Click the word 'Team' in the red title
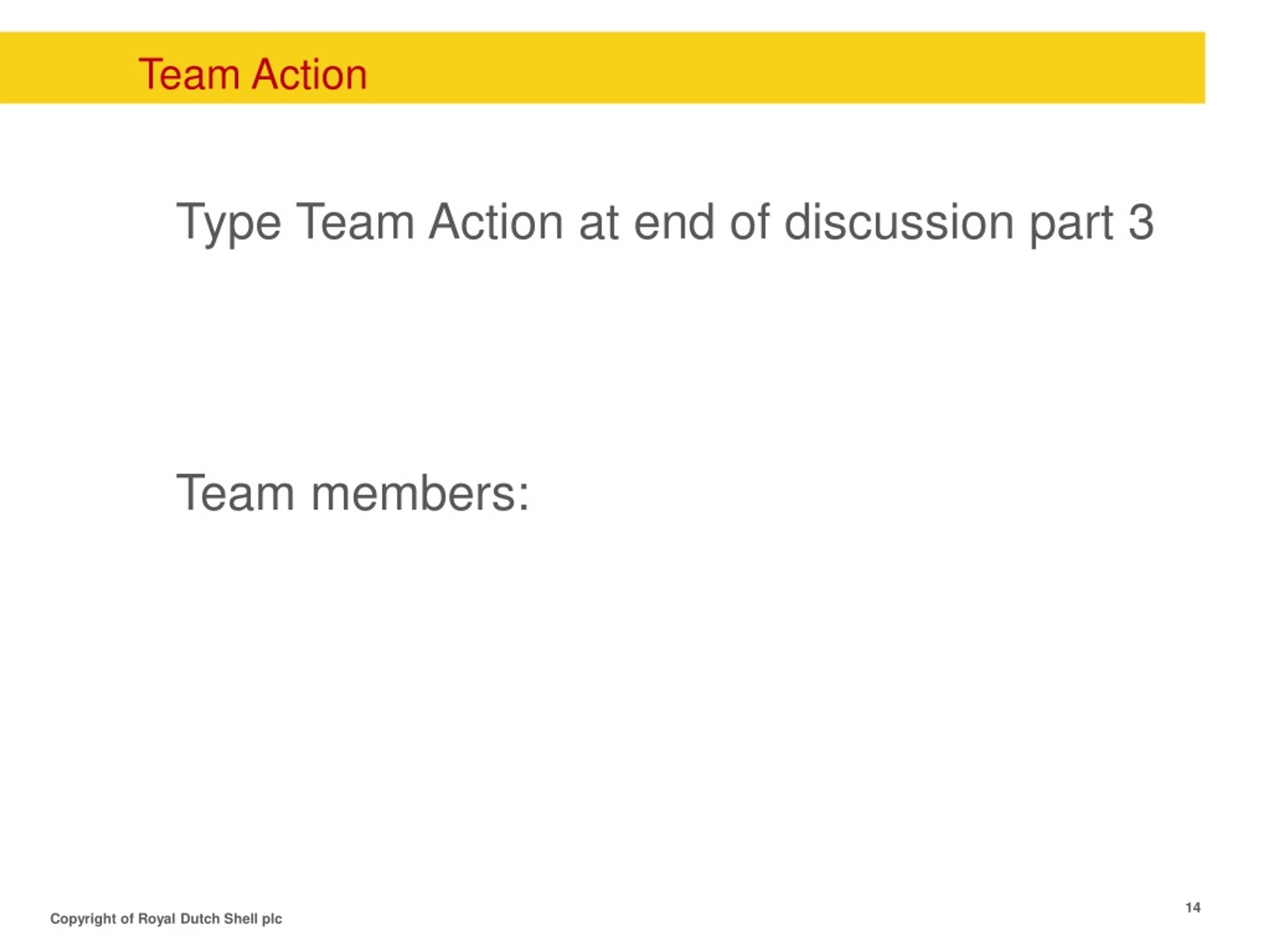The width and height of the screenshot is (1270, 952). coord(189,74)
